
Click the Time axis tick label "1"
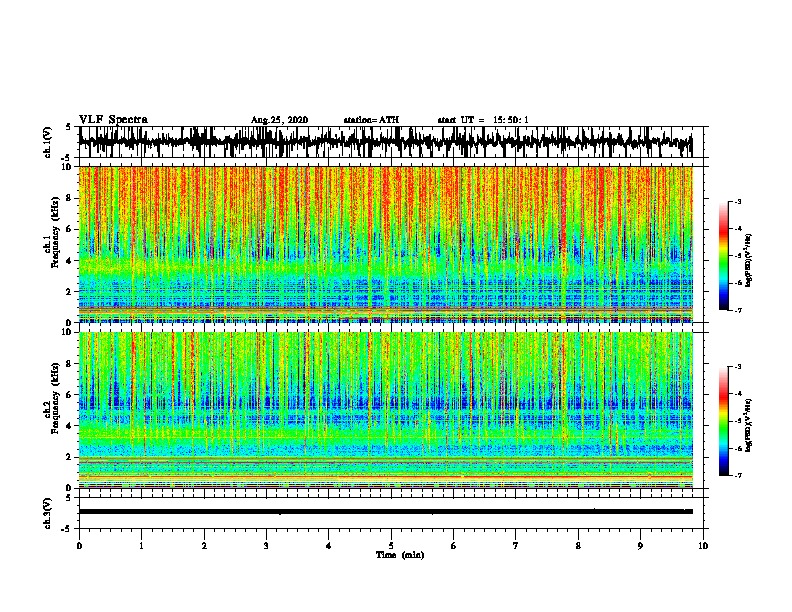tap(141, 546)
